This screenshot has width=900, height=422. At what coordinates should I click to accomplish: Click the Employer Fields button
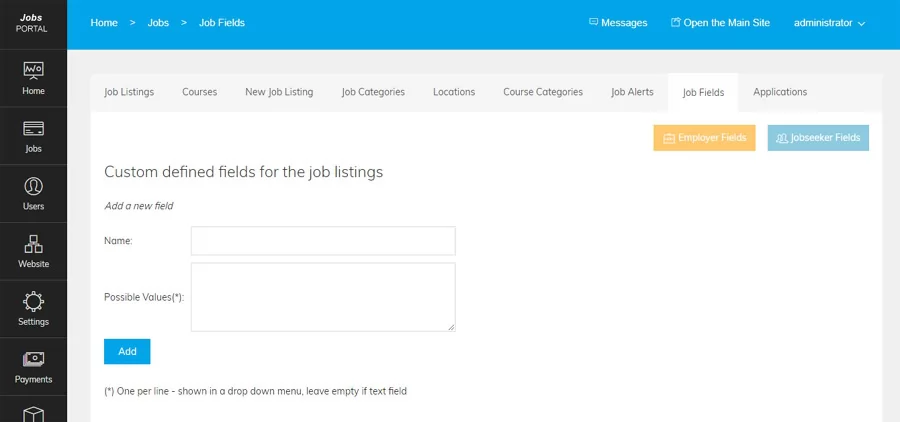coord(704,138)
